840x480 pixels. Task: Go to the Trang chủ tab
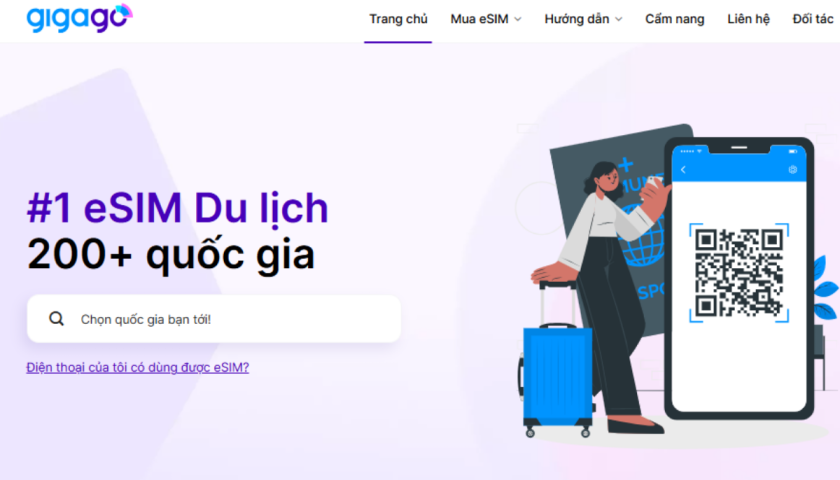point(398,19)
